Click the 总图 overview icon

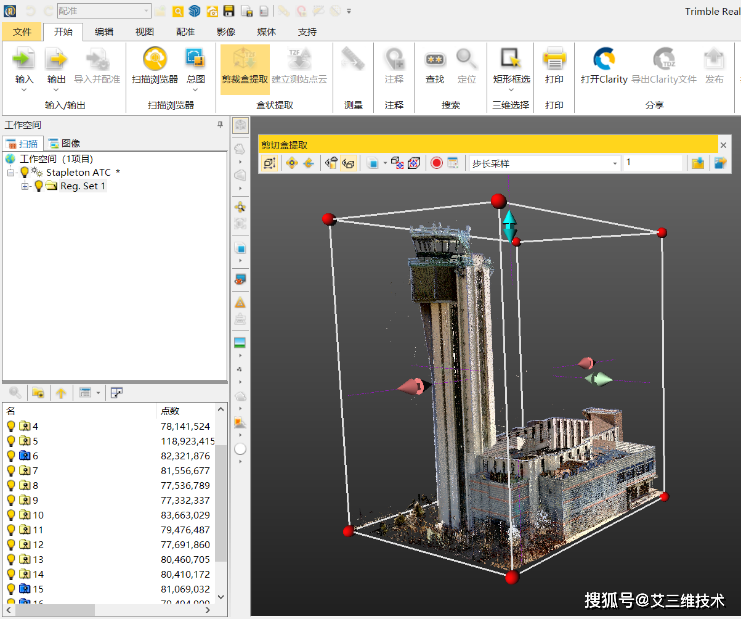pyautogui.click(x=195, y=60)
